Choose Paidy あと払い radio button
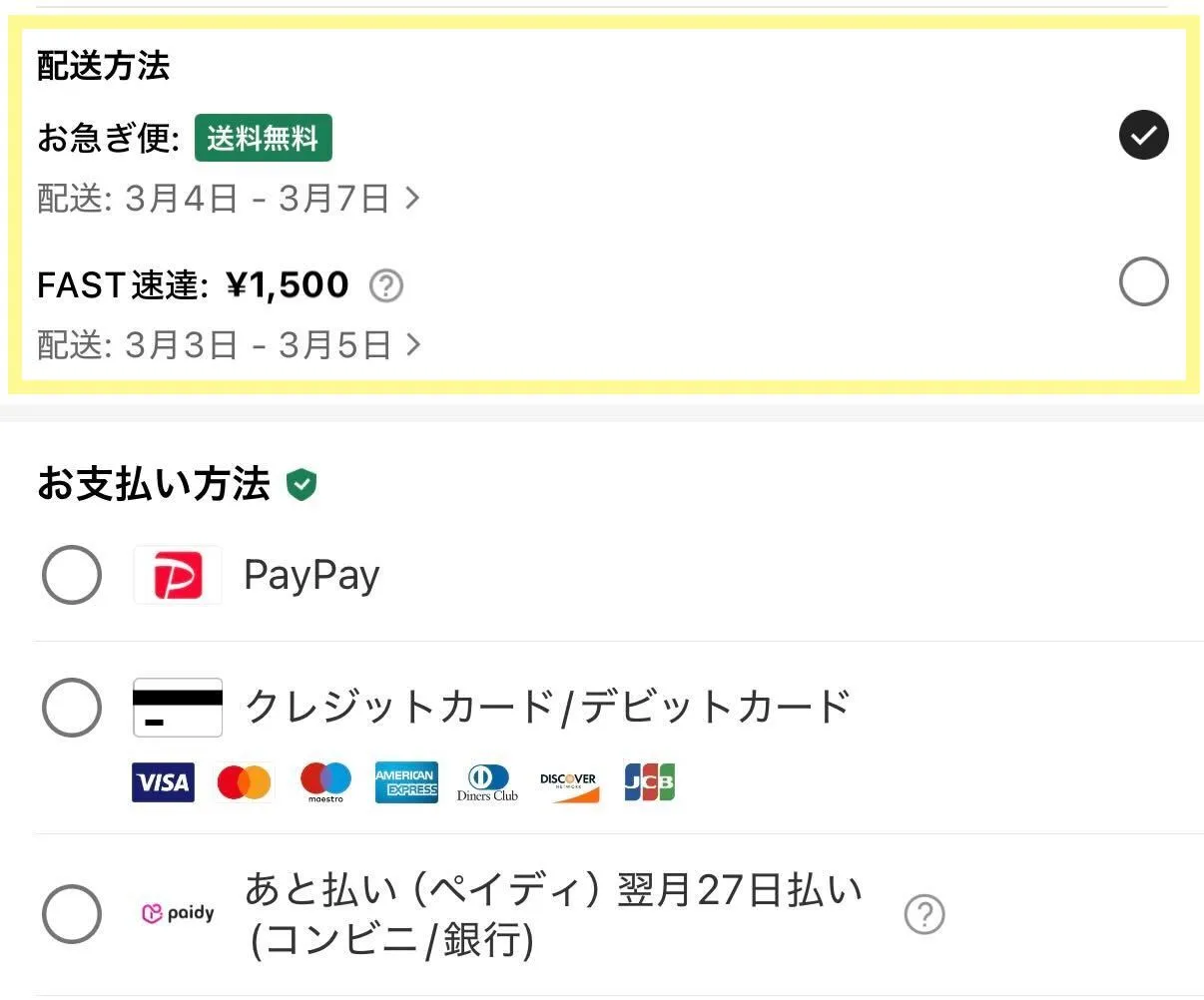 [72, 914]
